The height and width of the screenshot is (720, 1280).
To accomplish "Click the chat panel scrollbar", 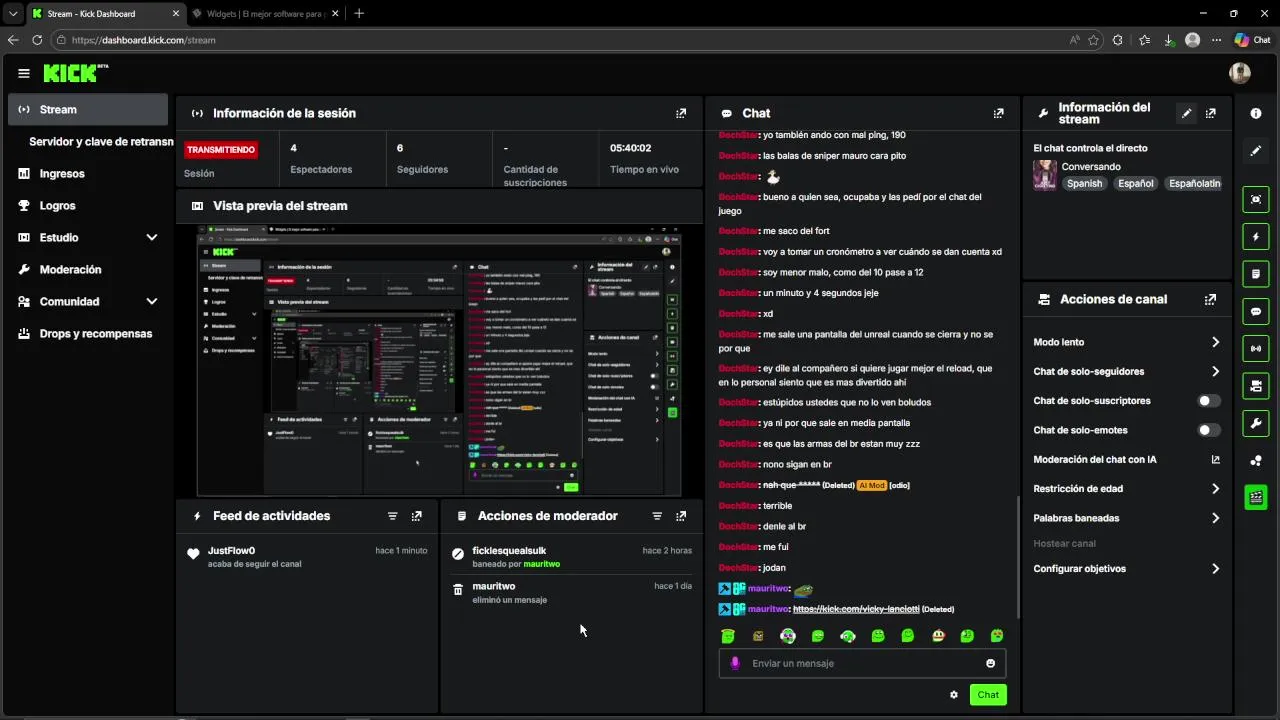I will tap(1018, 556).
